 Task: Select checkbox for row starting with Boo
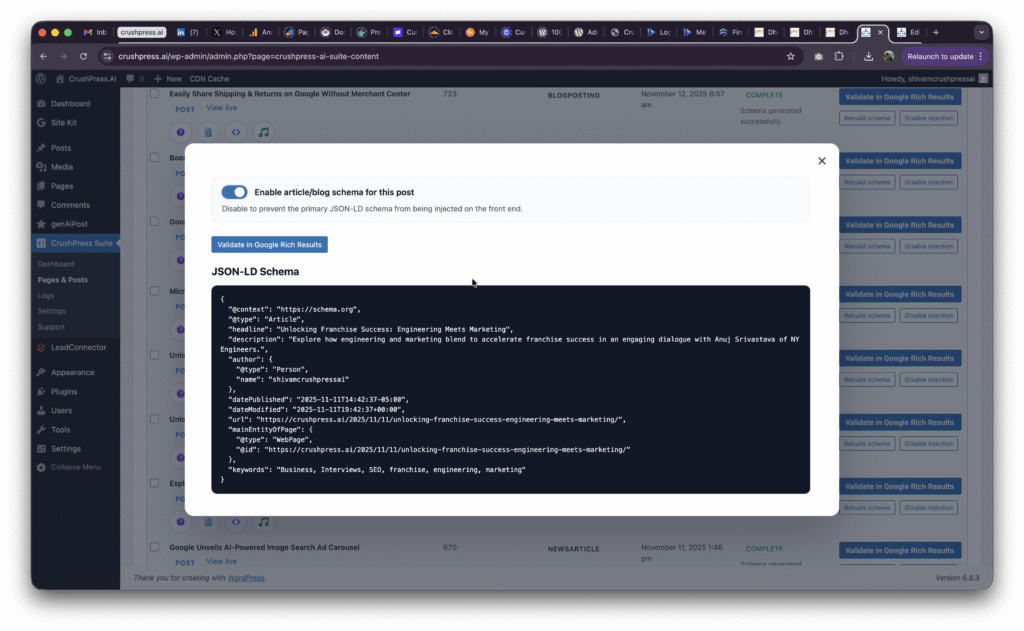tap(154, 157)
